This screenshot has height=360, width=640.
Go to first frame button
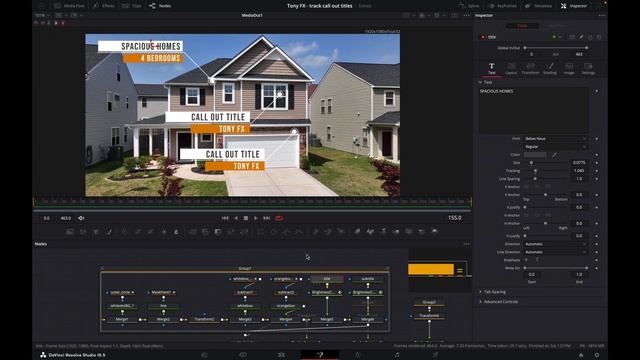(x=225, y=218)
